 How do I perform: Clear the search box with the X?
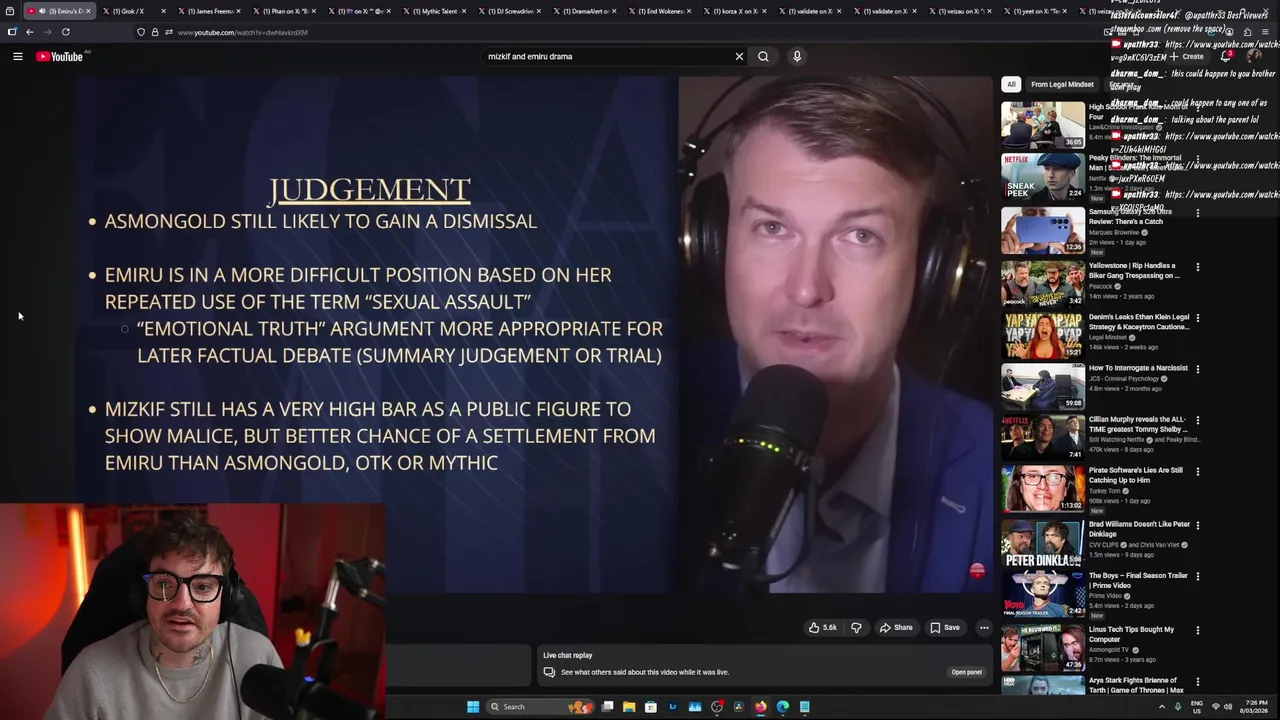(739, 56)
